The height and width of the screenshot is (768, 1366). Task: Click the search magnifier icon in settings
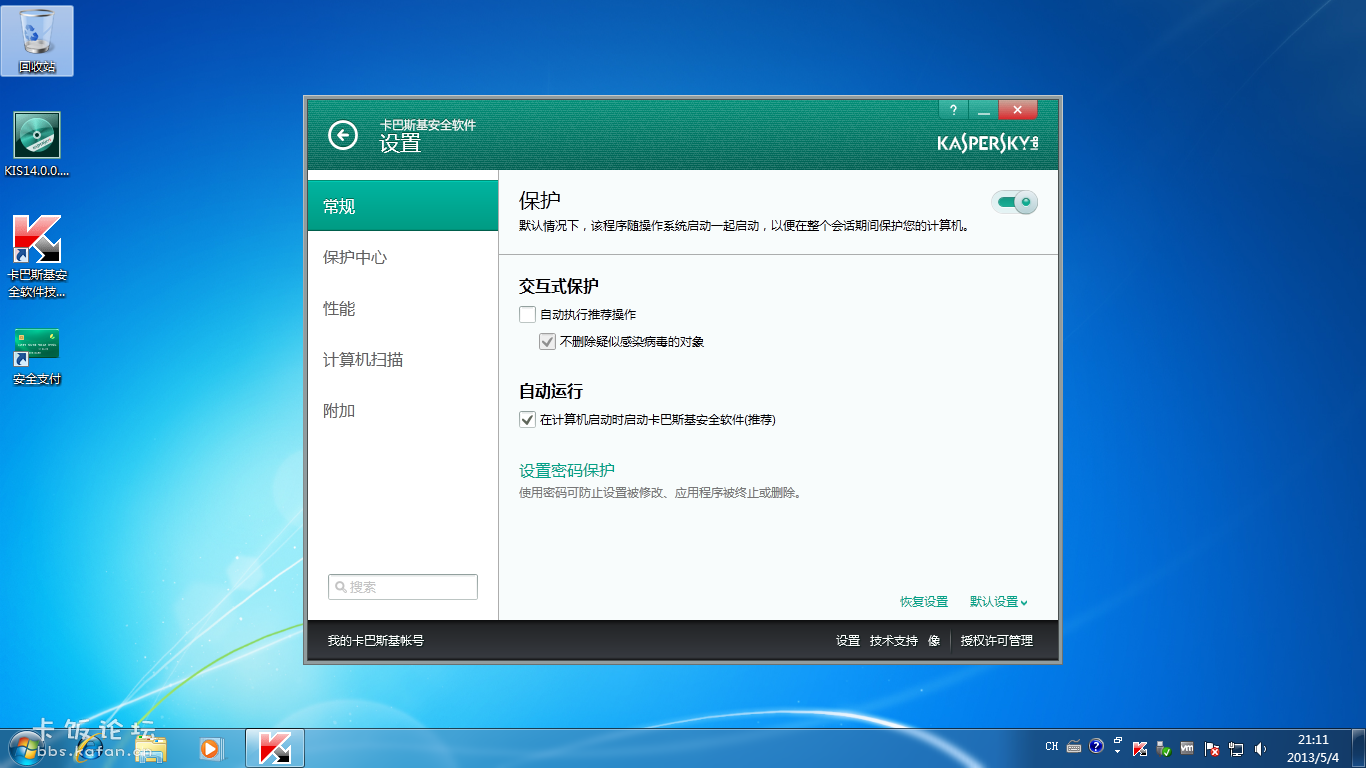(x=341, y=587)
